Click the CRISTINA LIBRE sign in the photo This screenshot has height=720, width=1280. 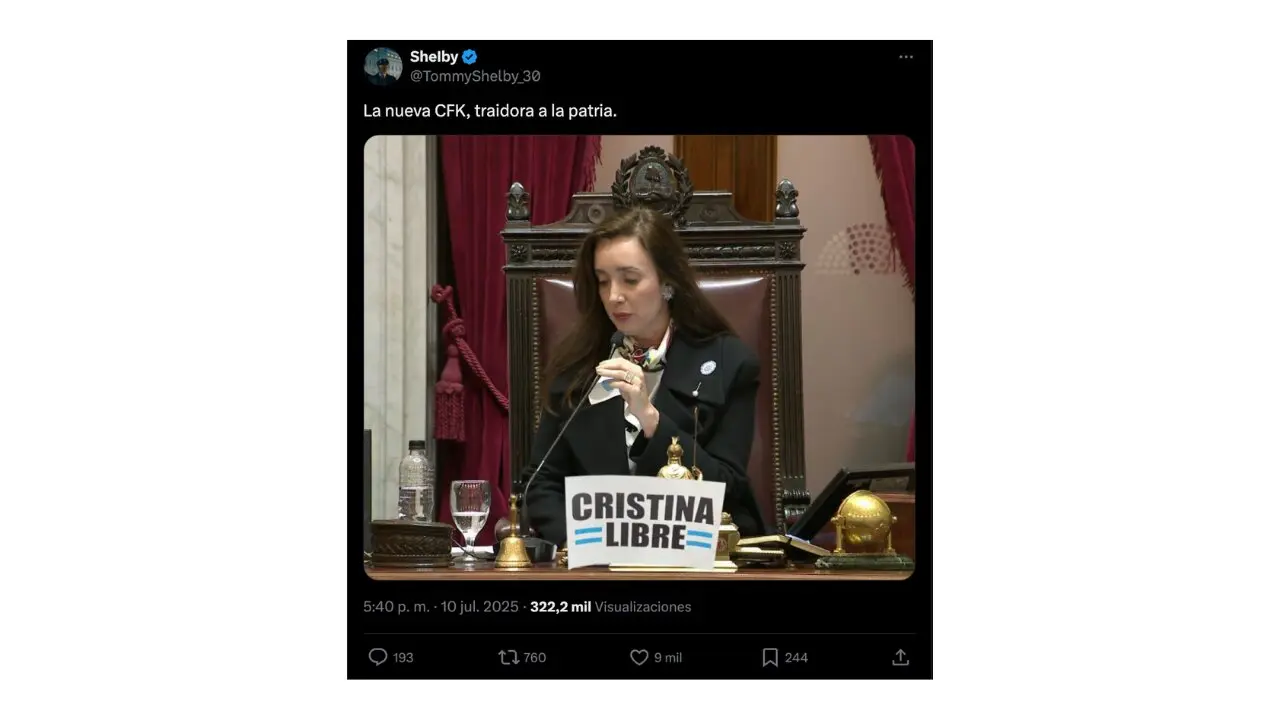pyautogui.click(x=645, y=522)
